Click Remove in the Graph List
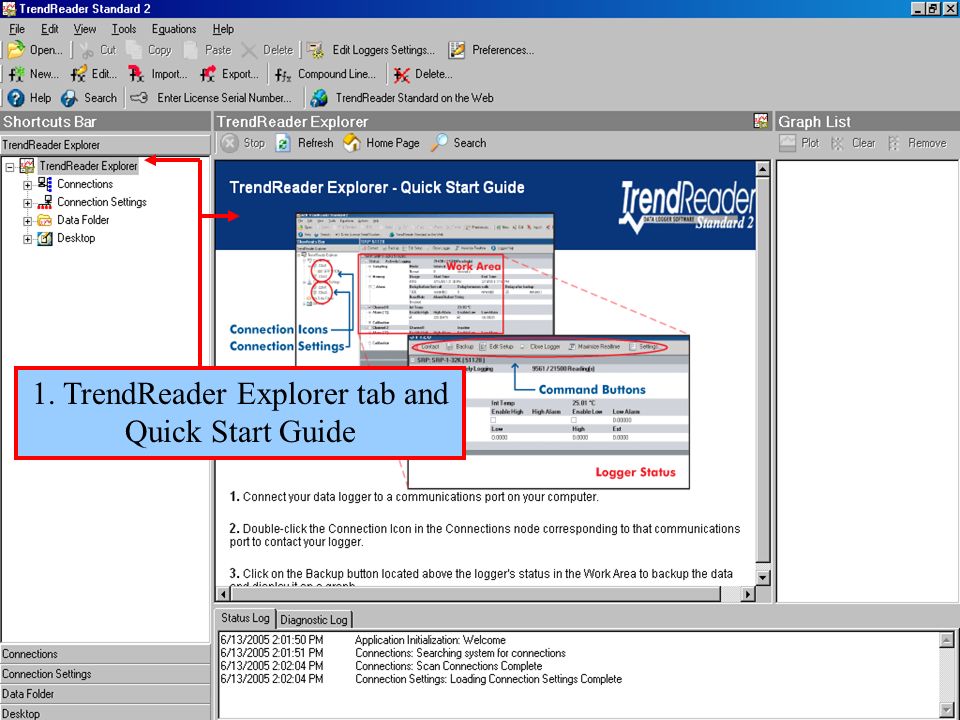The image size is (960, 720). 917,143
